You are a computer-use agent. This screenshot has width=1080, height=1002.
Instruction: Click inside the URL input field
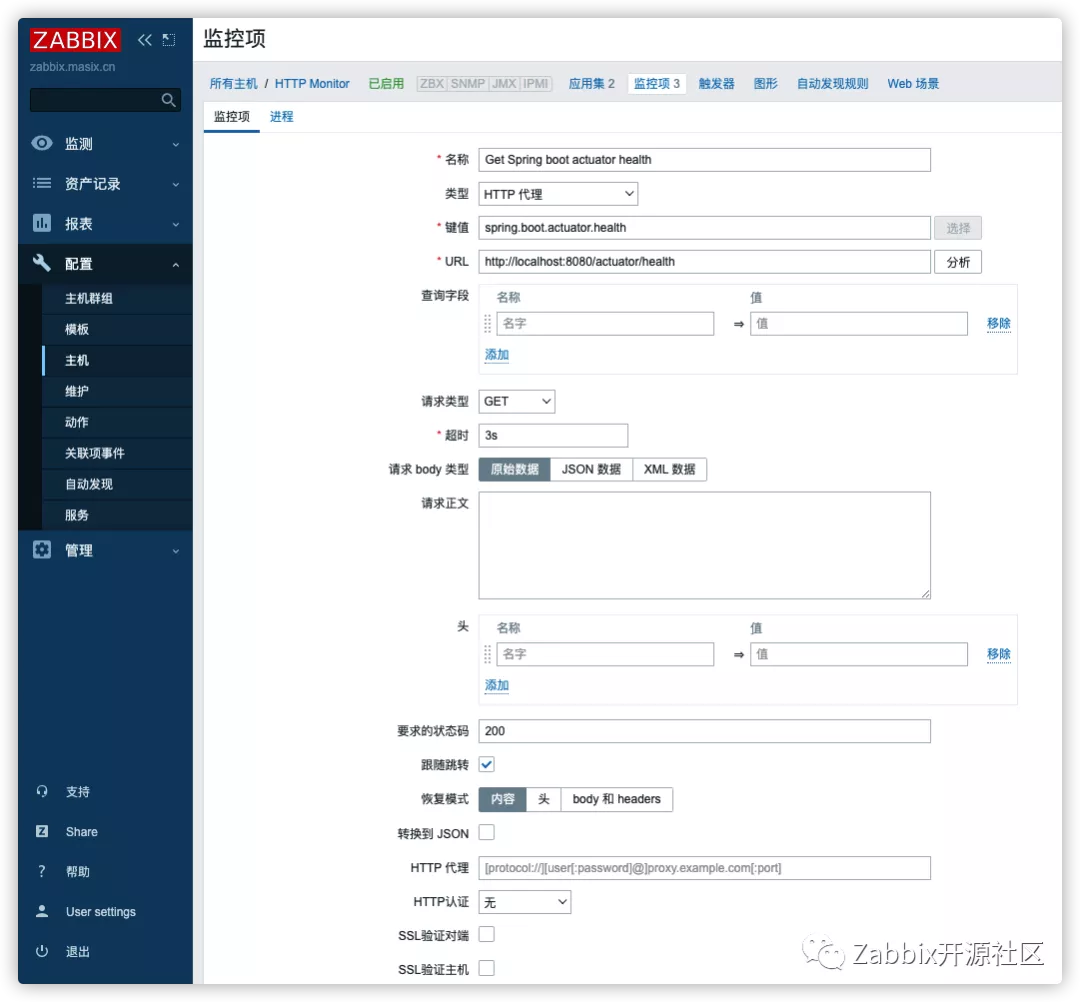(x=700, y=261)
